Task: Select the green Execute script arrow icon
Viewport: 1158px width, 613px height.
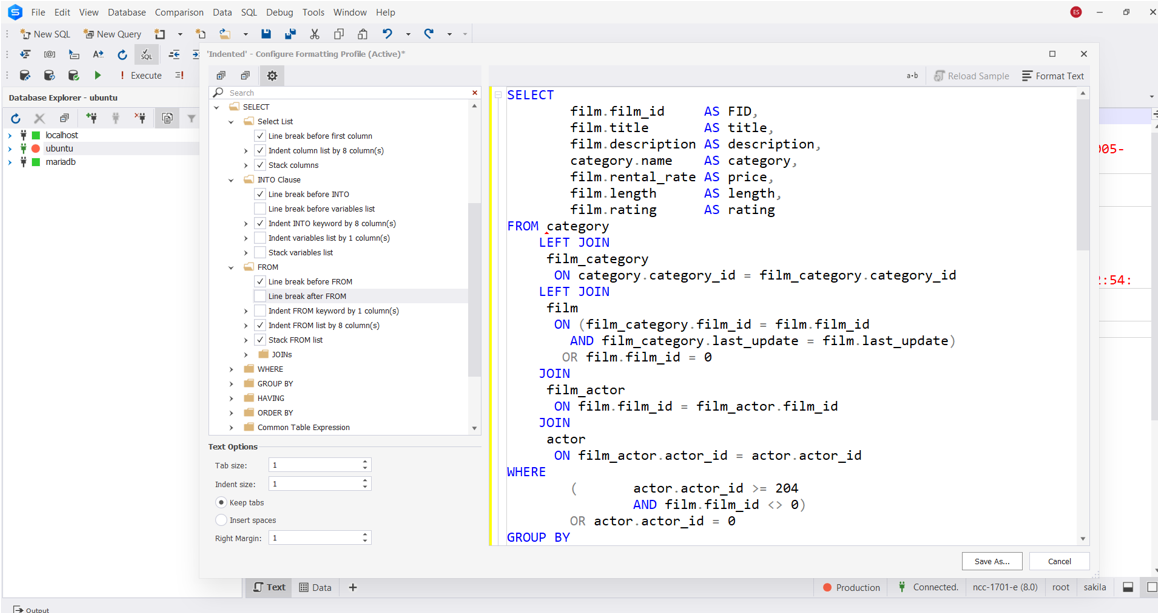Action: pos(97,75)
